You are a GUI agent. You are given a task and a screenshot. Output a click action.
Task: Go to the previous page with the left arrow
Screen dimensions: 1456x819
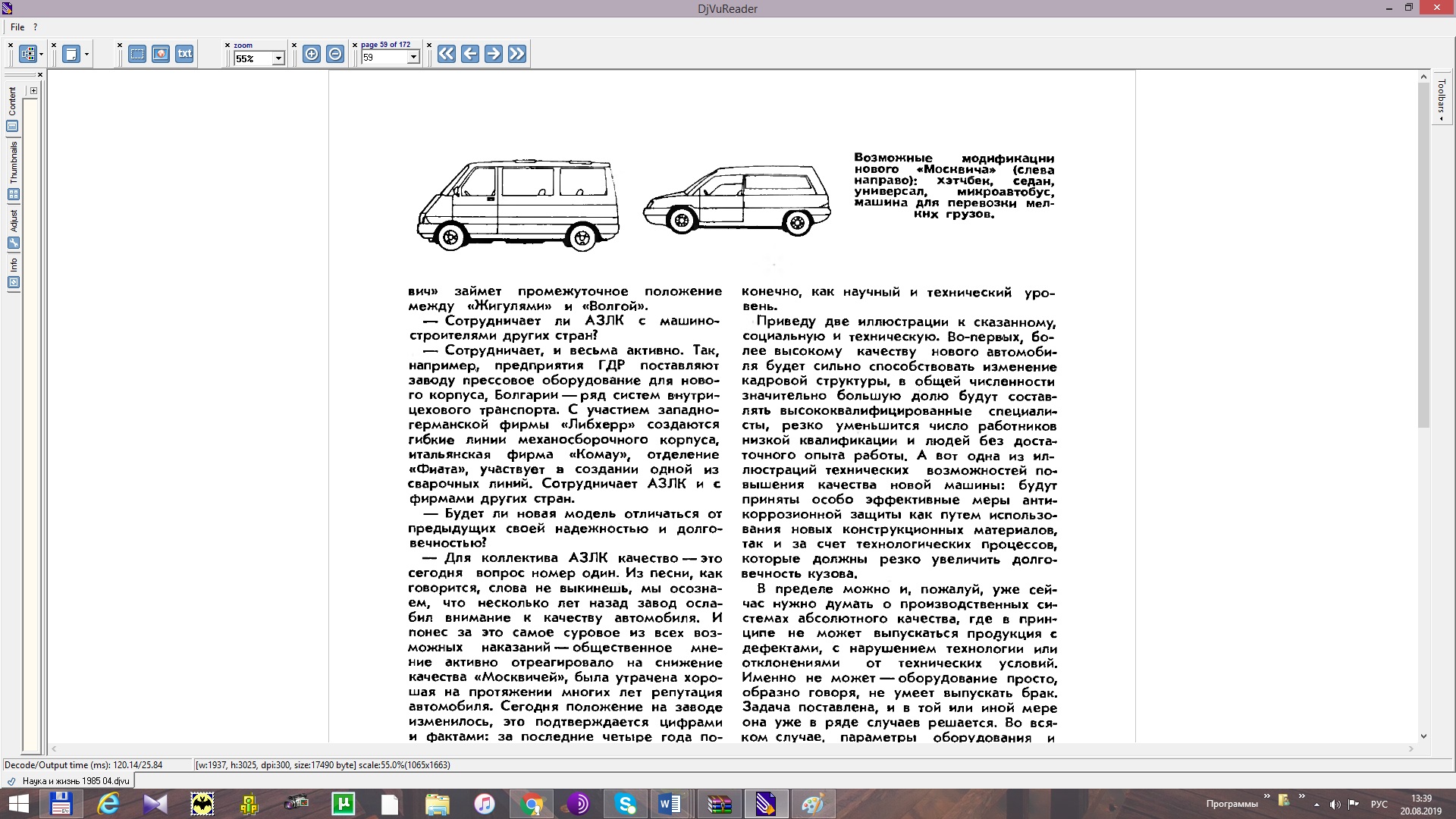click(470, 54)
